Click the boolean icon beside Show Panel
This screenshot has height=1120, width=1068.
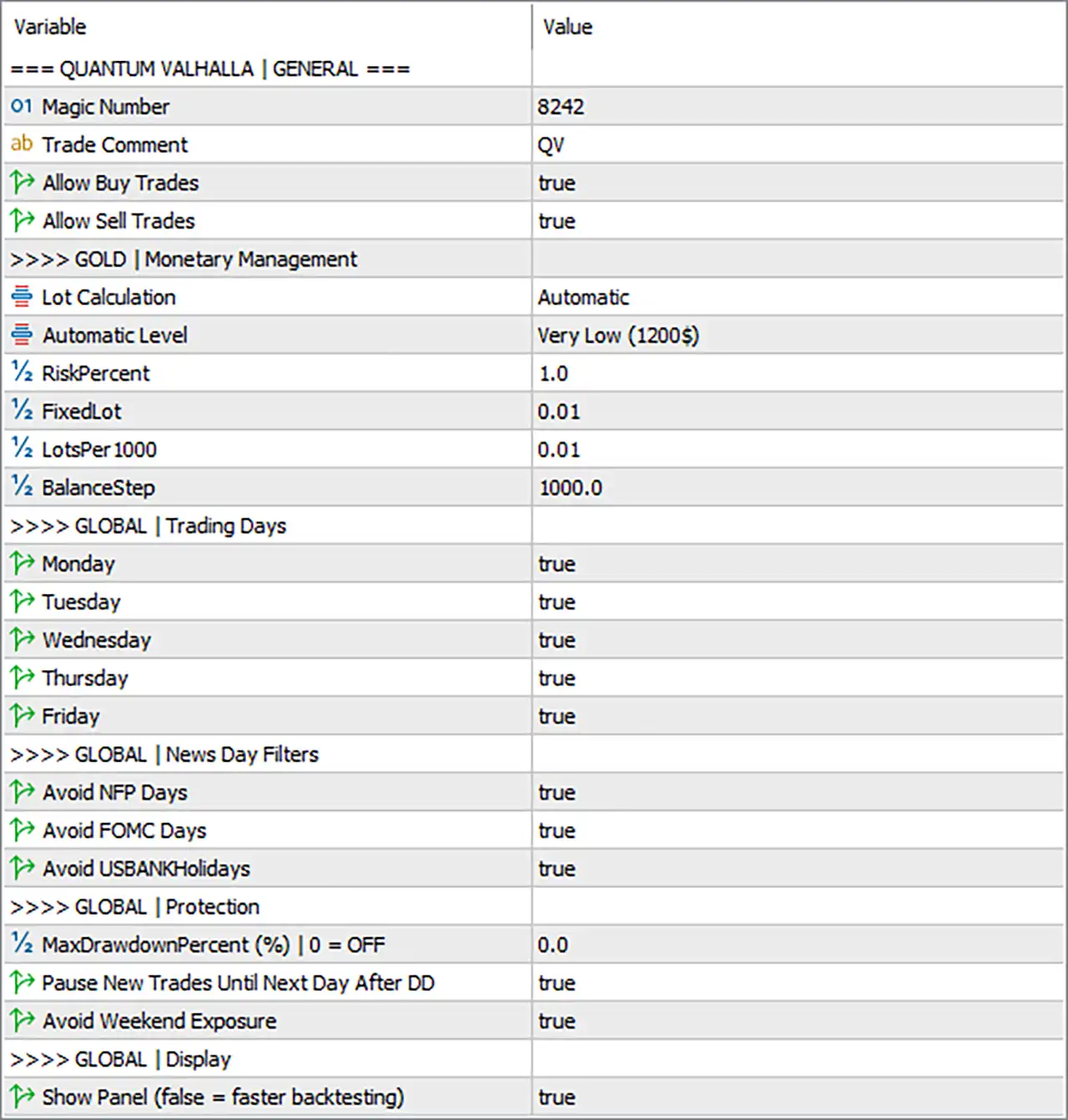(x=22, y=1097)
